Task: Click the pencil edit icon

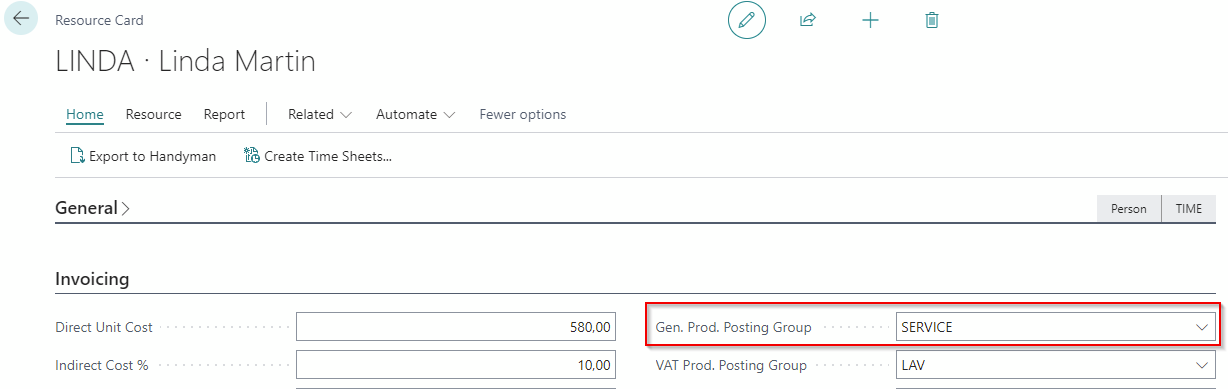Action: (x=746, y=20)
